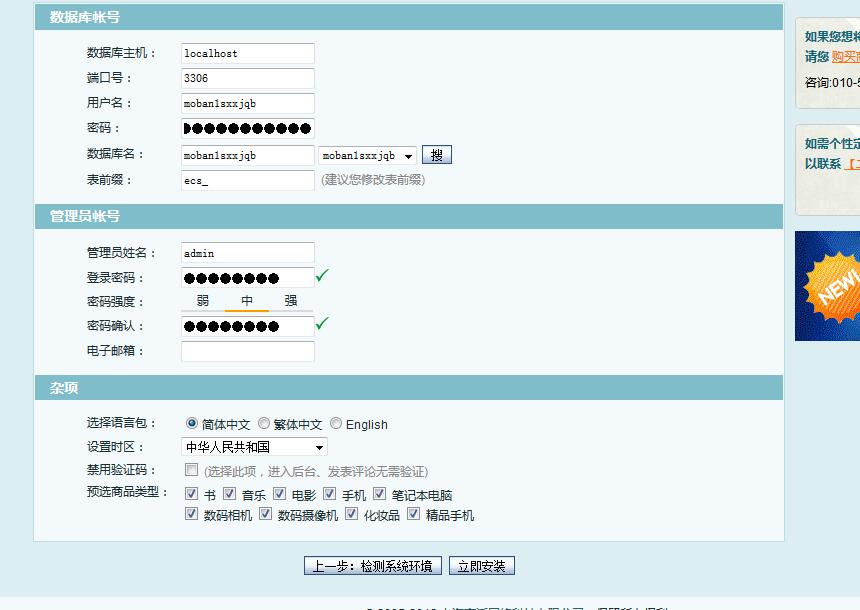This screenshot has height=610, width=860.
Task: Click the 强 strong strength indicator
Action: (x=291, y=301)
